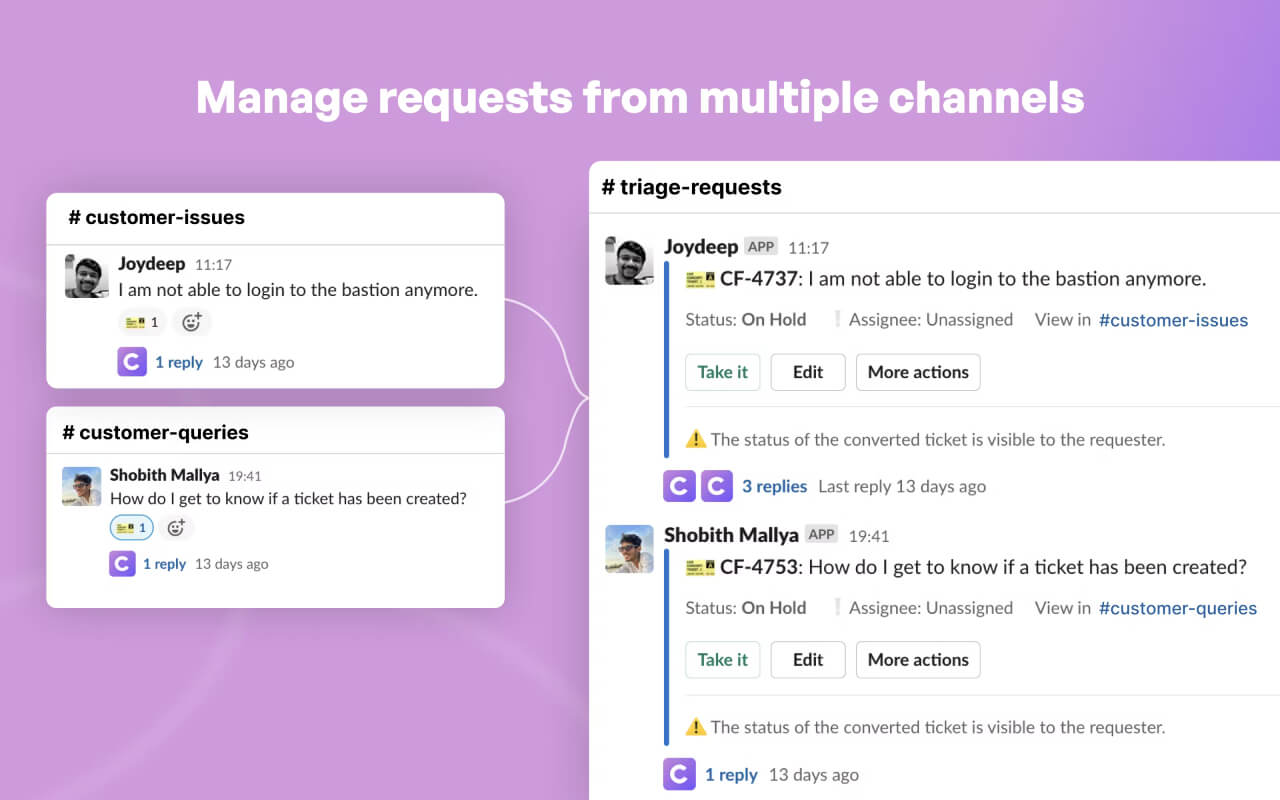Open the 3 replies thread in triage-requests
Screen dimensions: 1280x800
(x=774, y=486)
